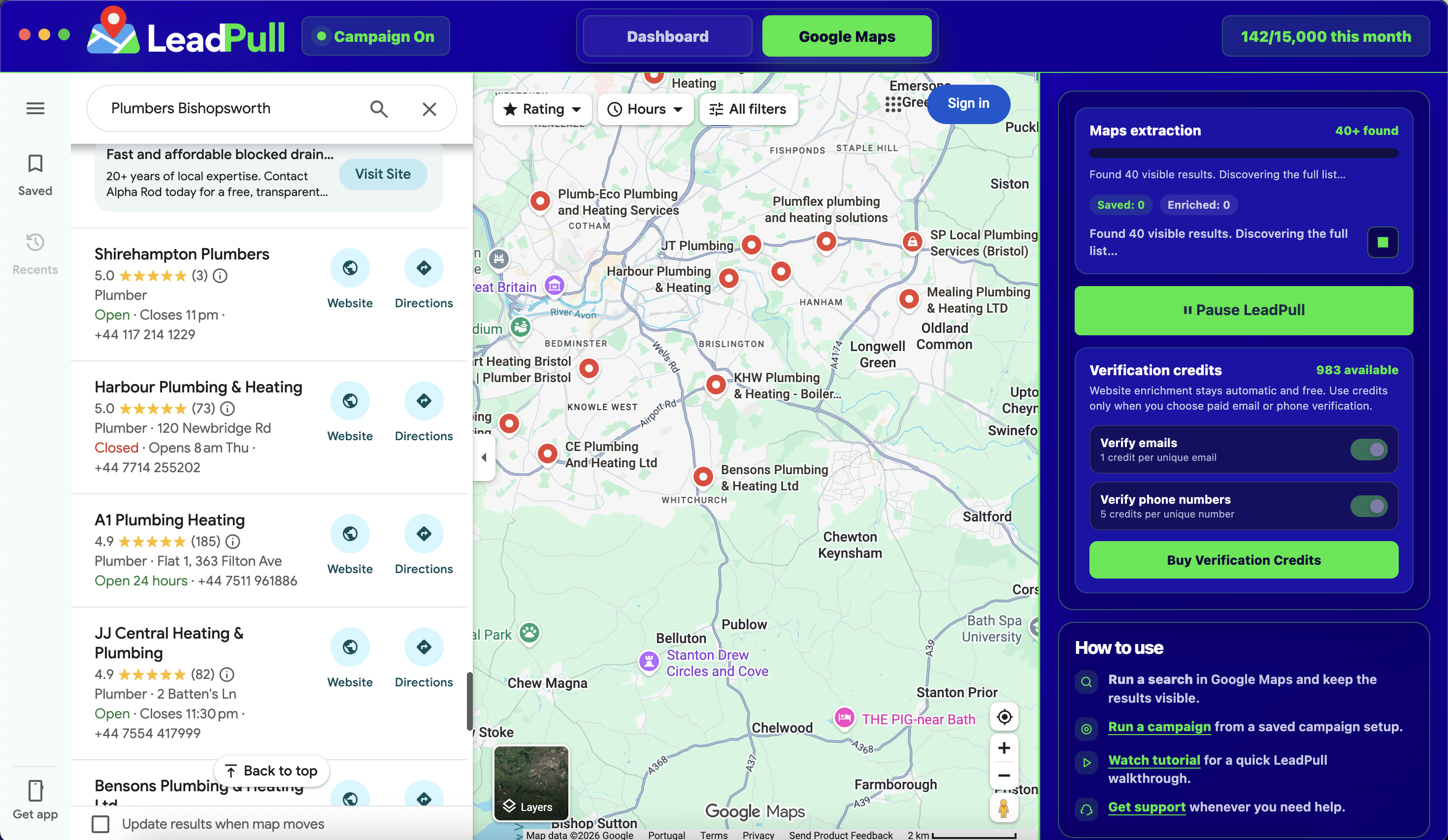1448x840 pixels.
Task: Clear the search with the X icon
Action: tap(429, 109)
